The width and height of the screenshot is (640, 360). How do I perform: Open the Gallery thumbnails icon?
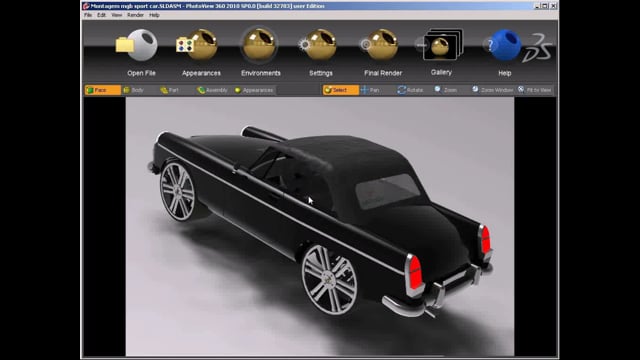point(440,44)
